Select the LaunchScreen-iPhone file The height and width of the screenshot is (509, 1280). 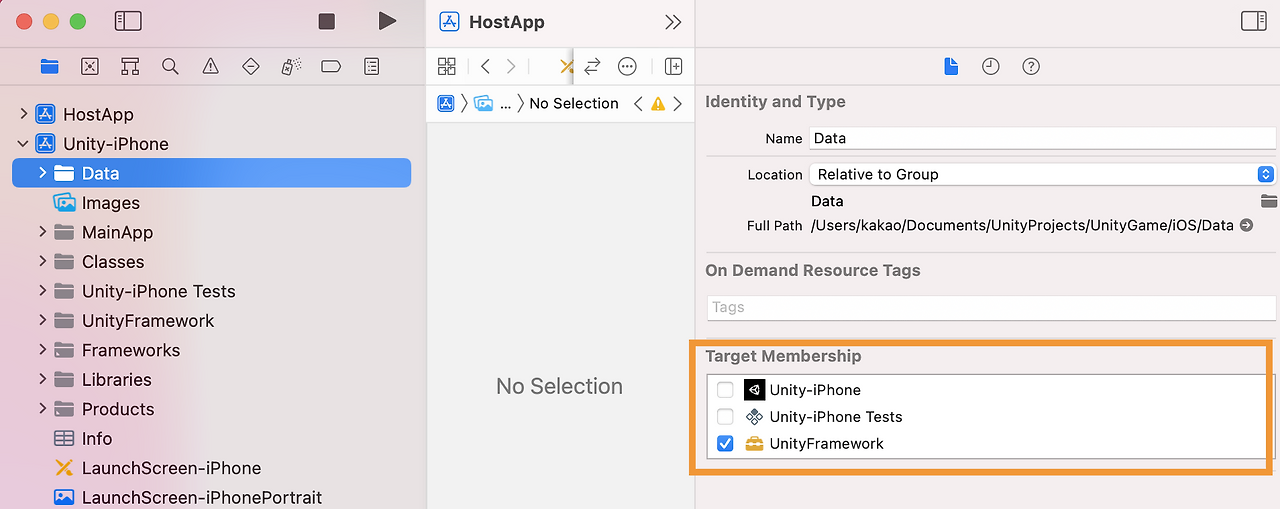[171, 468]
